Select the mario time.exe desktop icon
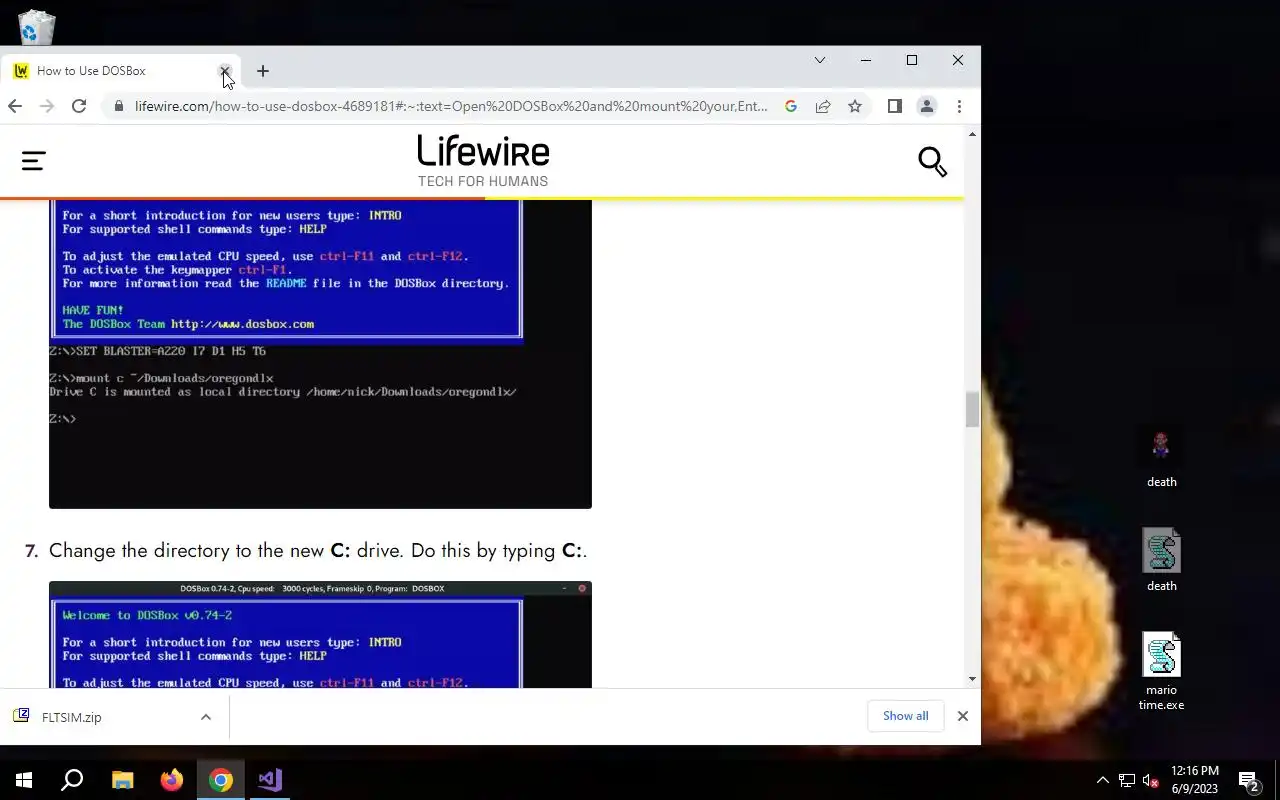Image resolution: width=1280 pixels, height=800 pixels. pos(1161,671)
